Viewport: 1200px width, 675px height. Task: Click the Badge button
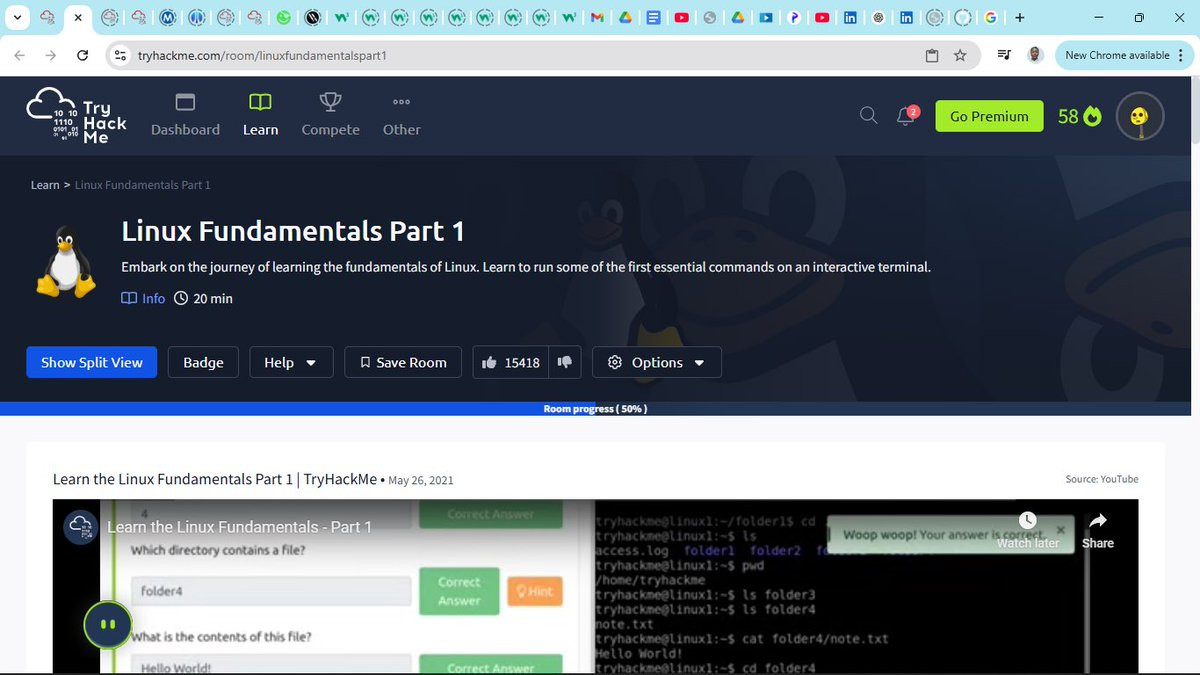point(203,362)
